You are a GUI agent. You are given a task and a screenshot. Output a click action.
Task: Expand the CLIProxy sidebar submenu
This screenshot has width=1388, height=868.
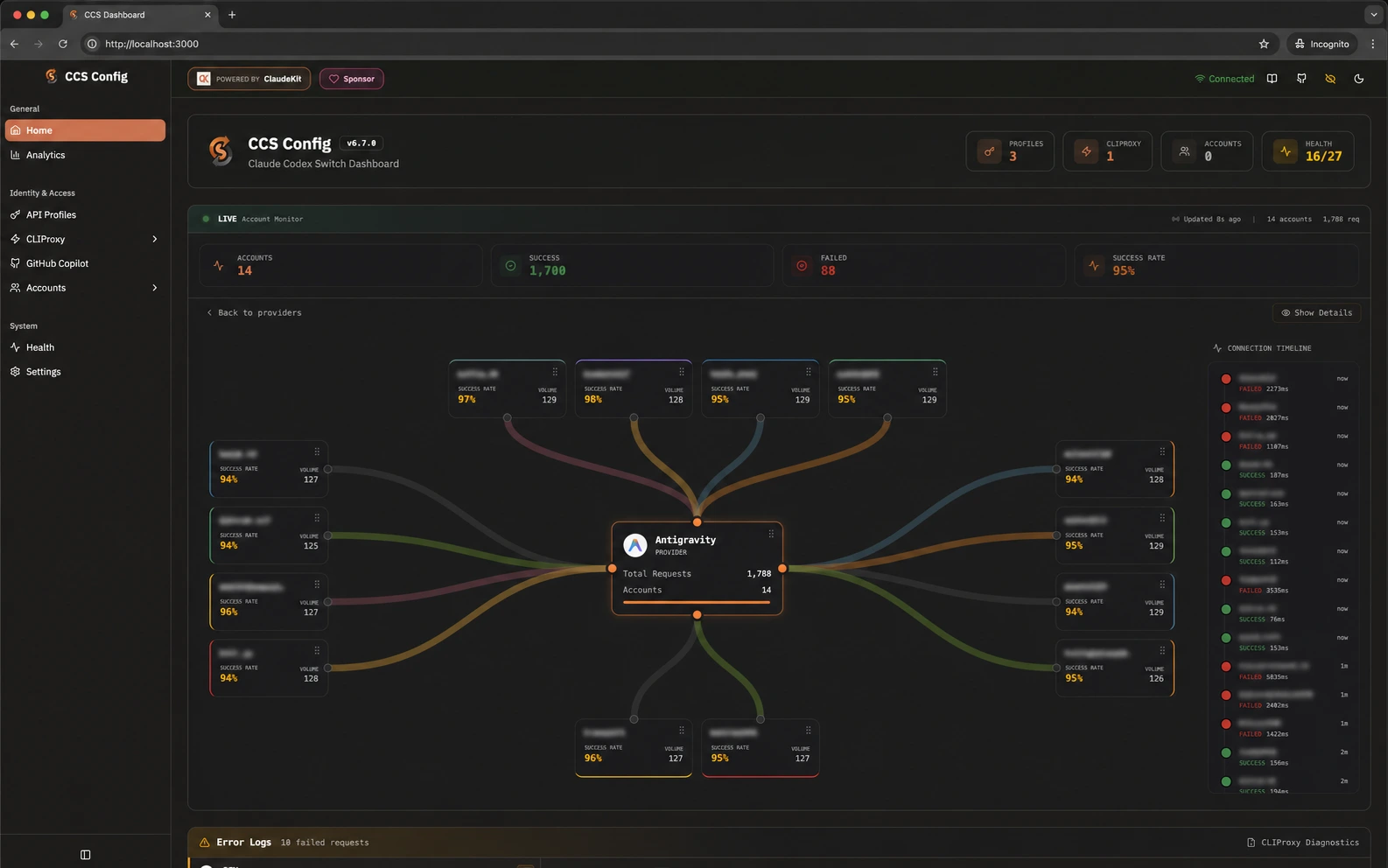(x=155, y=239)
